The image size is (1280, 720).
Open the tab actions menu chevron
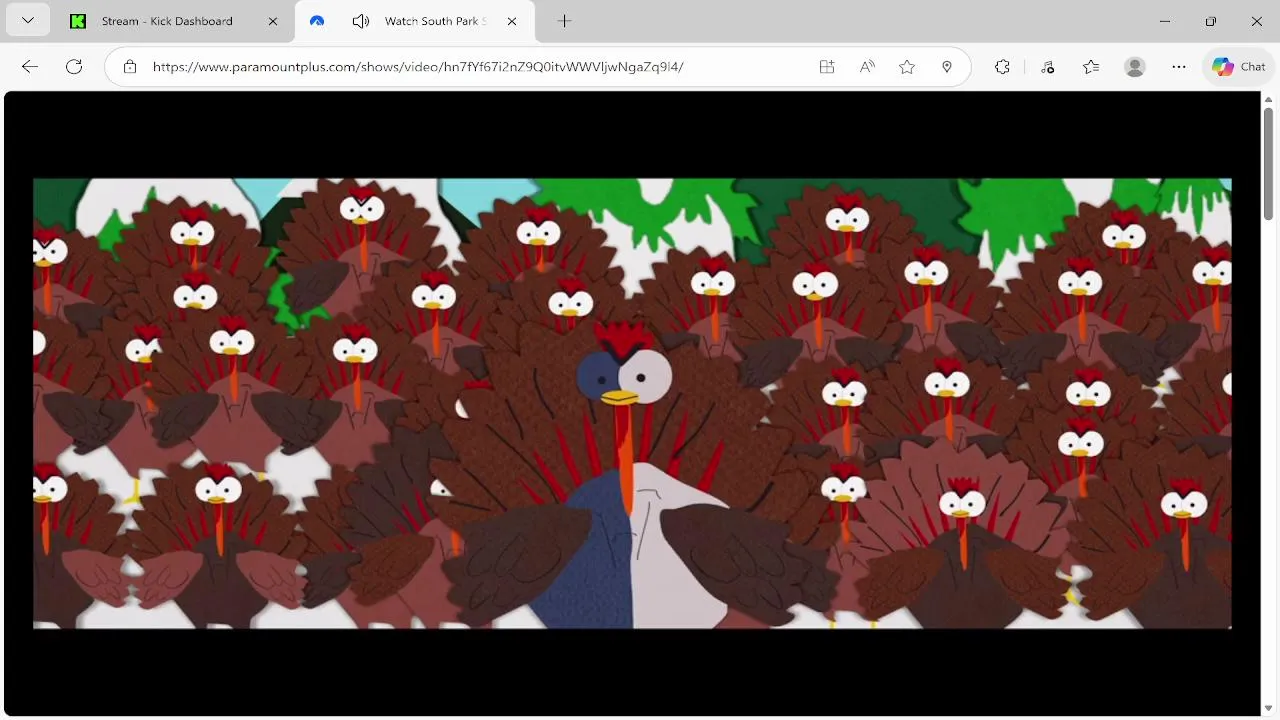click(x=27, y=20)
